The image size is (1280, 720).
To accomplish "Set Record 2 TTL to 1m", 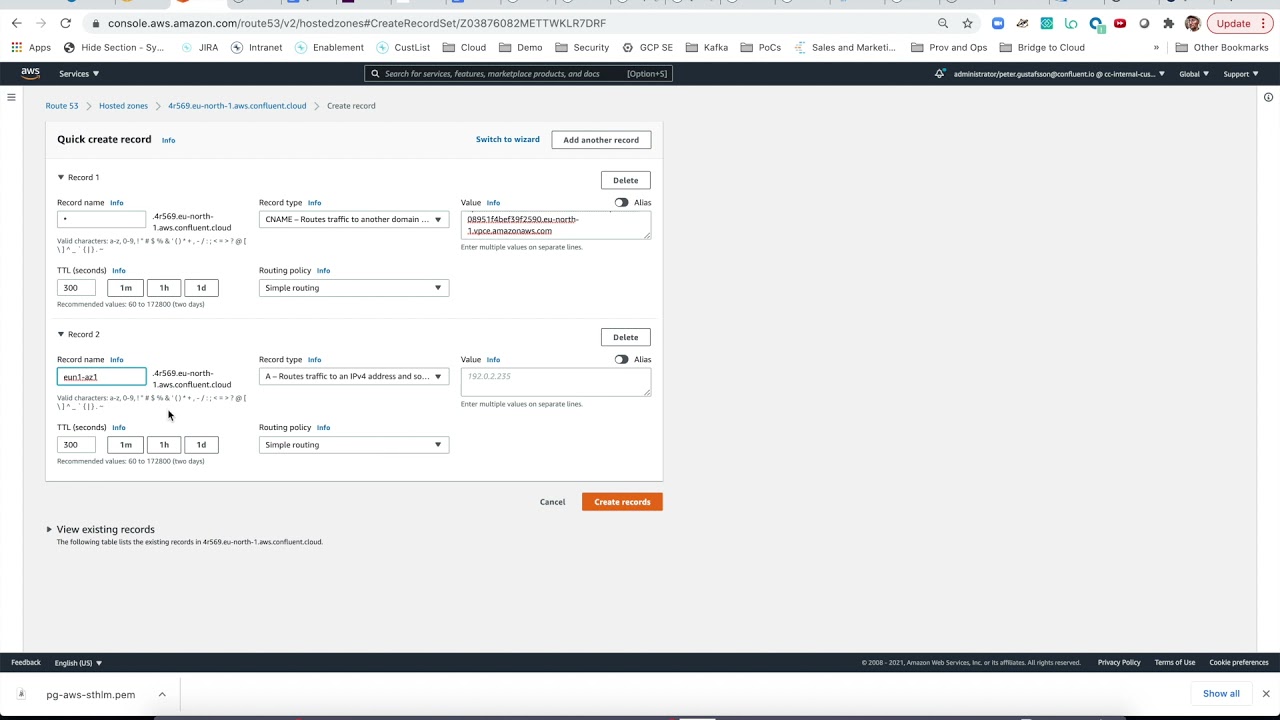I will coord(126,445).
